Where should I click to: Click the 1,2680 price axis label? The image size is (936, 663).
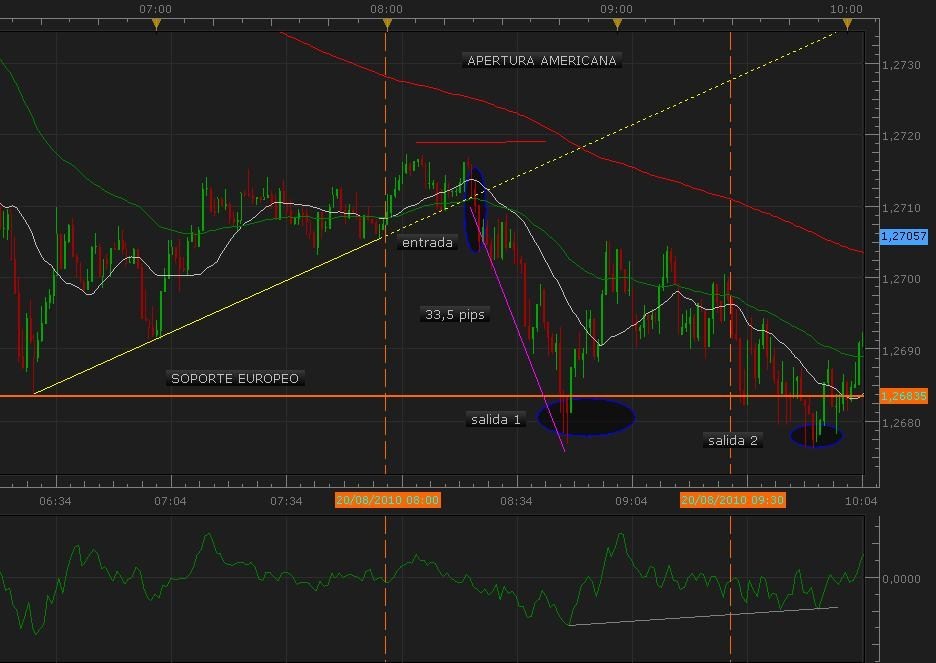[901, 423]
